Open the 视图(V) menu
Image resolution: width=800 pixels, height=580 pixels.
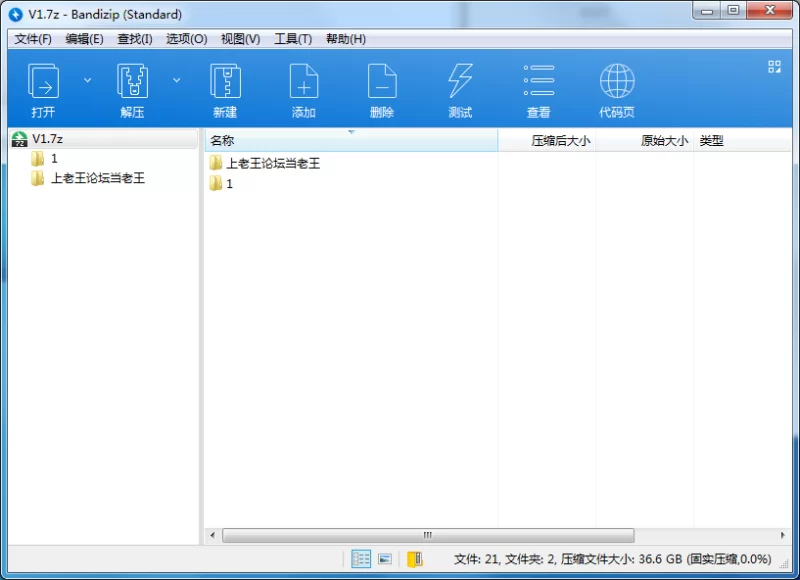240,39
